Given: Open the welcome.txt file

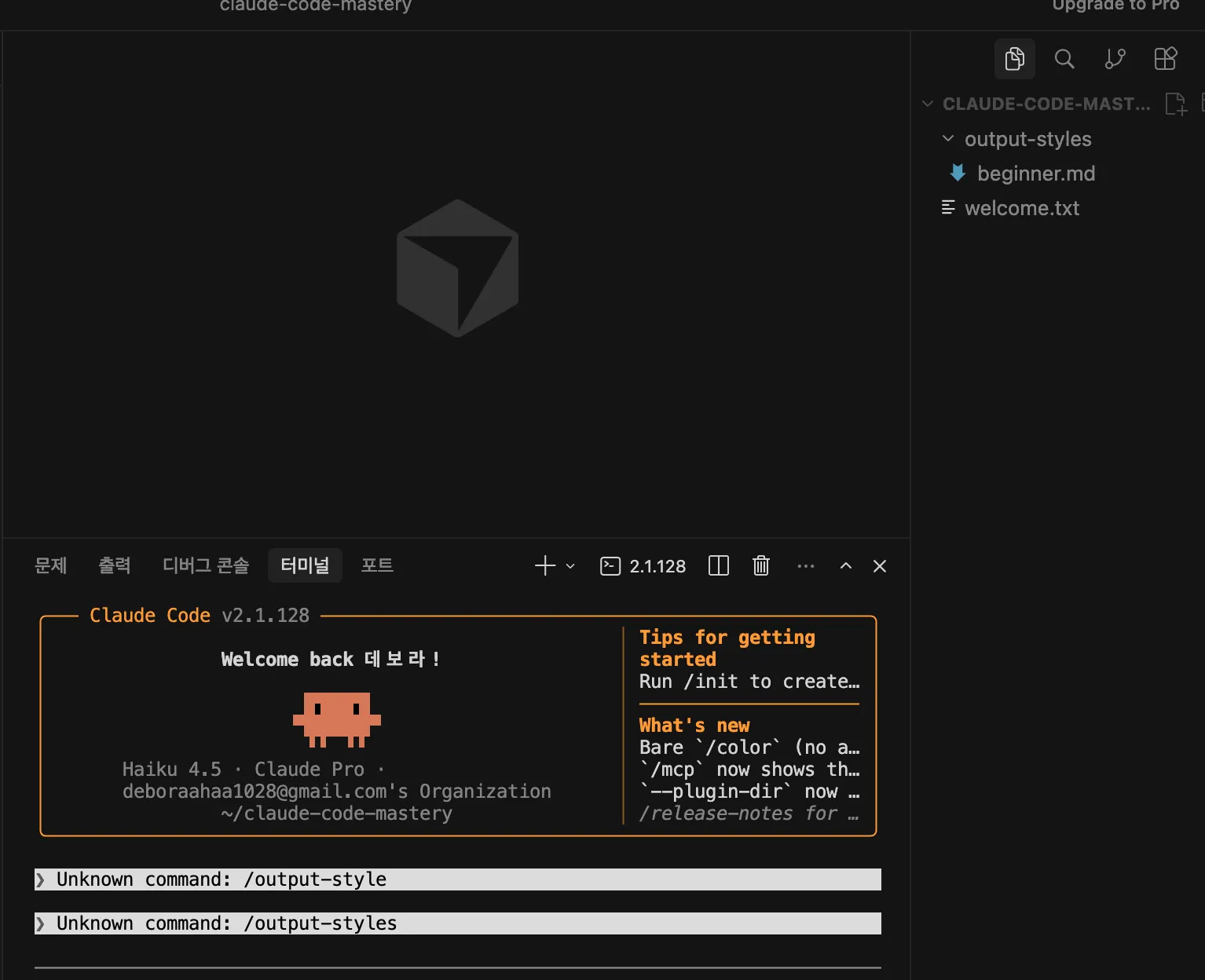Looking at the screenshot, I should [1022, 208].
